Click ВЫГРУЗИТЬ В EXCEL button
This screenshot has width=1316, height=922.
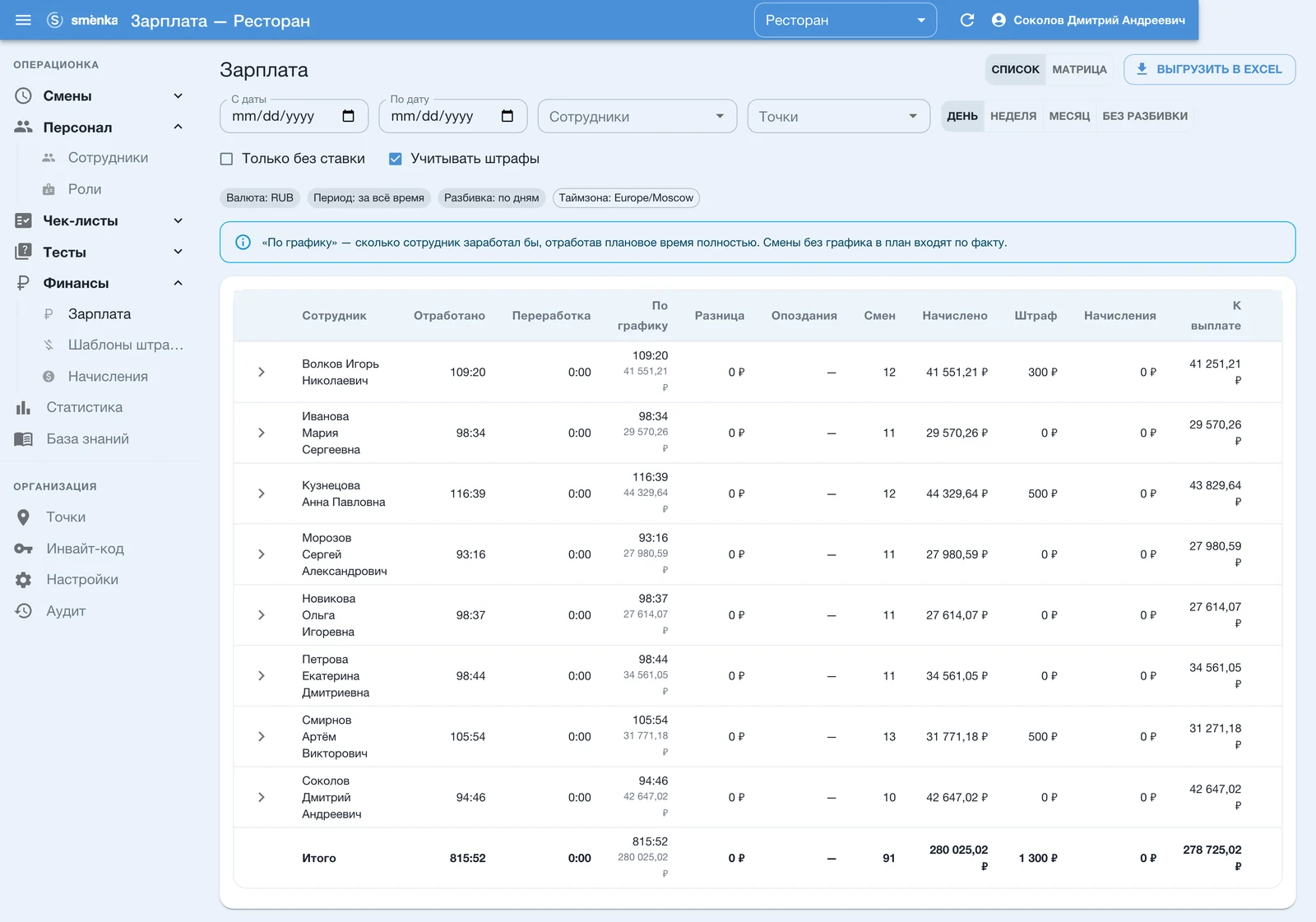click(x=1209, y=69)
